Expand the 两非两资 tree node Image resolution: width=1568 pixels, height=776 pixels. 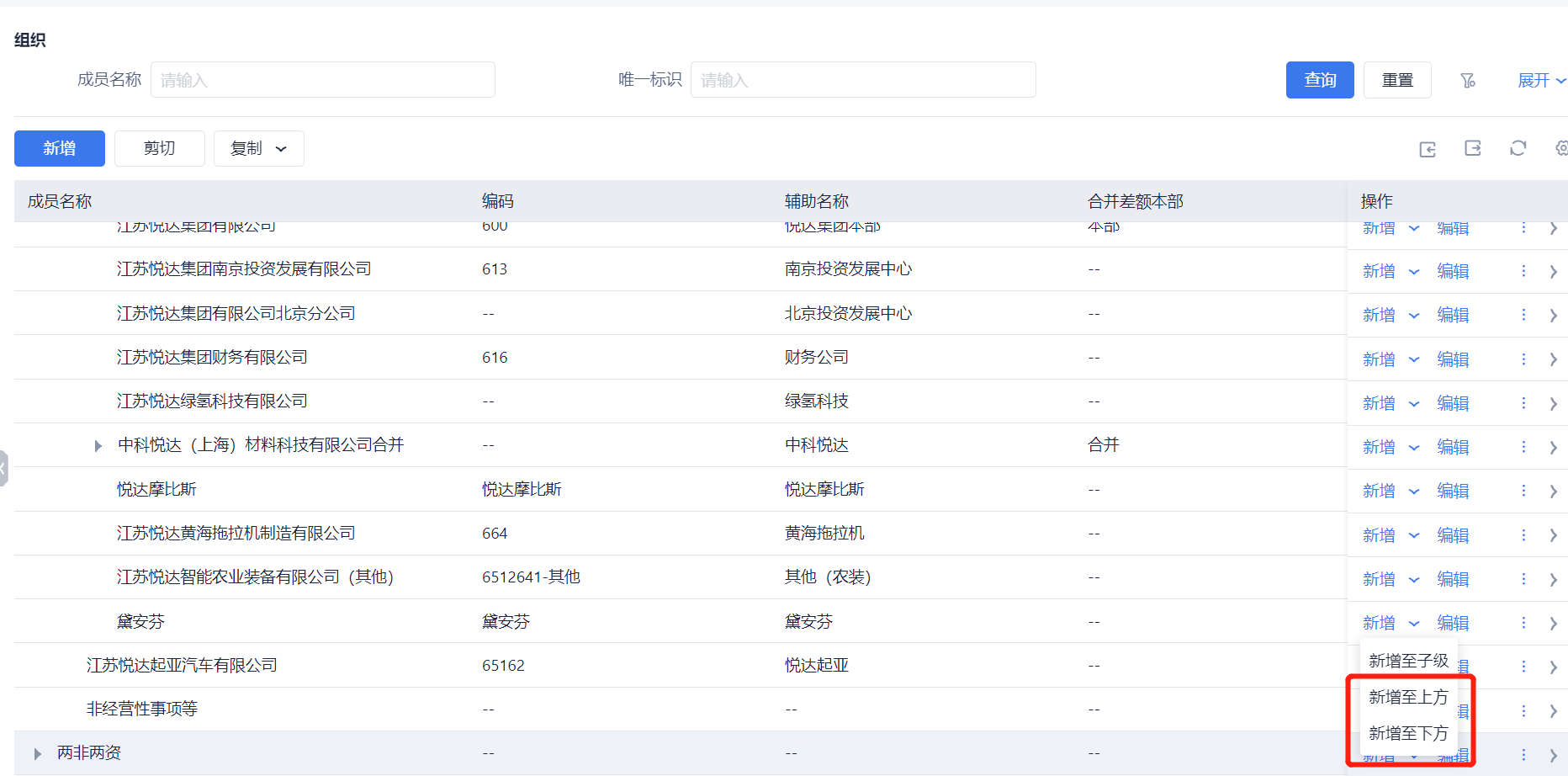(38, 754)
